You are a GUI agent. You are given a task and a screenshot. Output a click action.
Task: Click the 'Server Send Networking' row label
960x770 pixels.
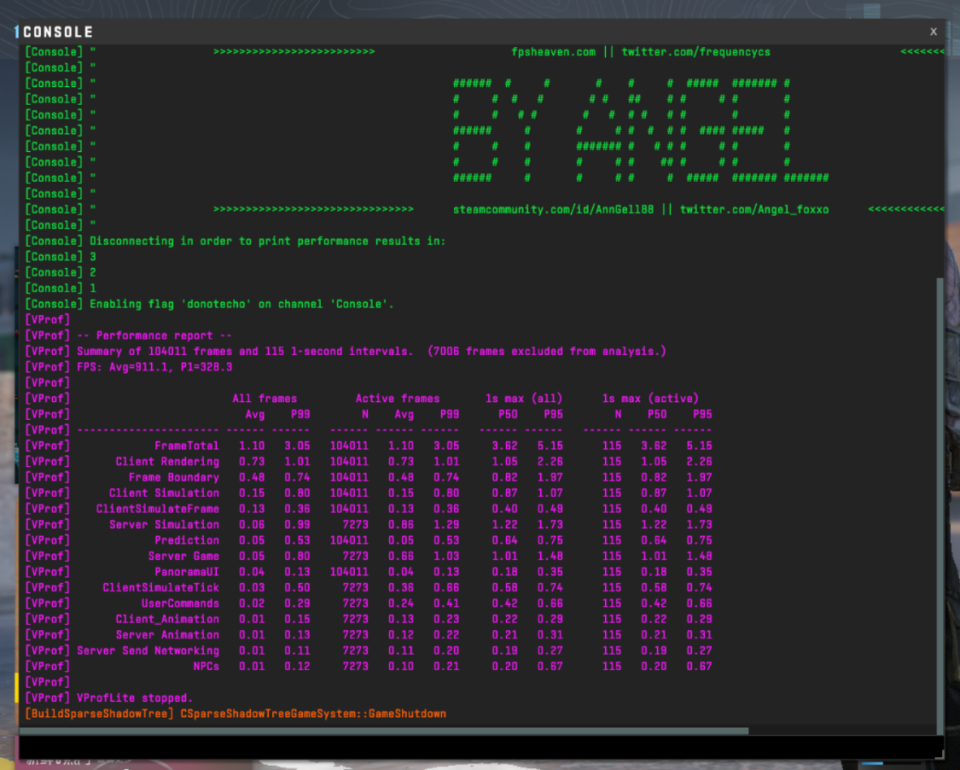(x=148, y=651)
